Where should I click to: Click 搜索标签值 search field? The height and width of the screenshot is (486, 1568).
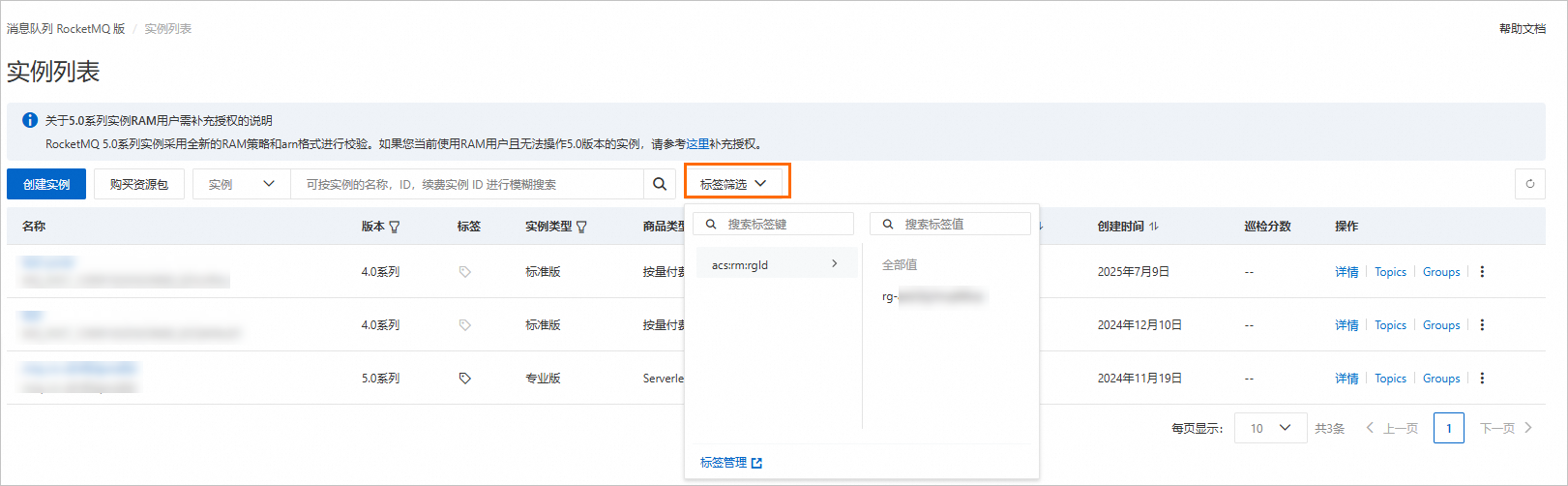coord(951,224)
